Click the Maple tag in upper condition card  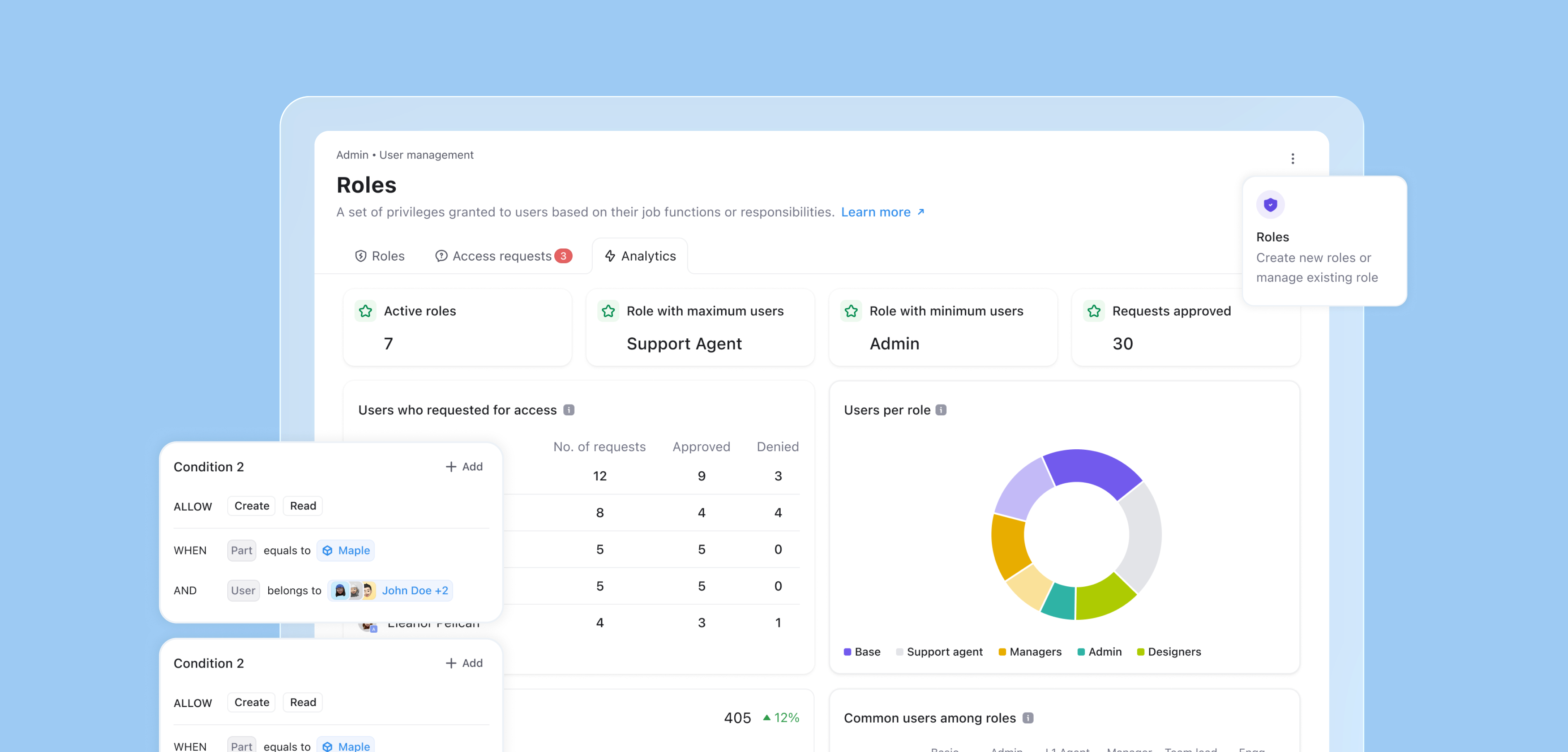click(x=346, y=550)
